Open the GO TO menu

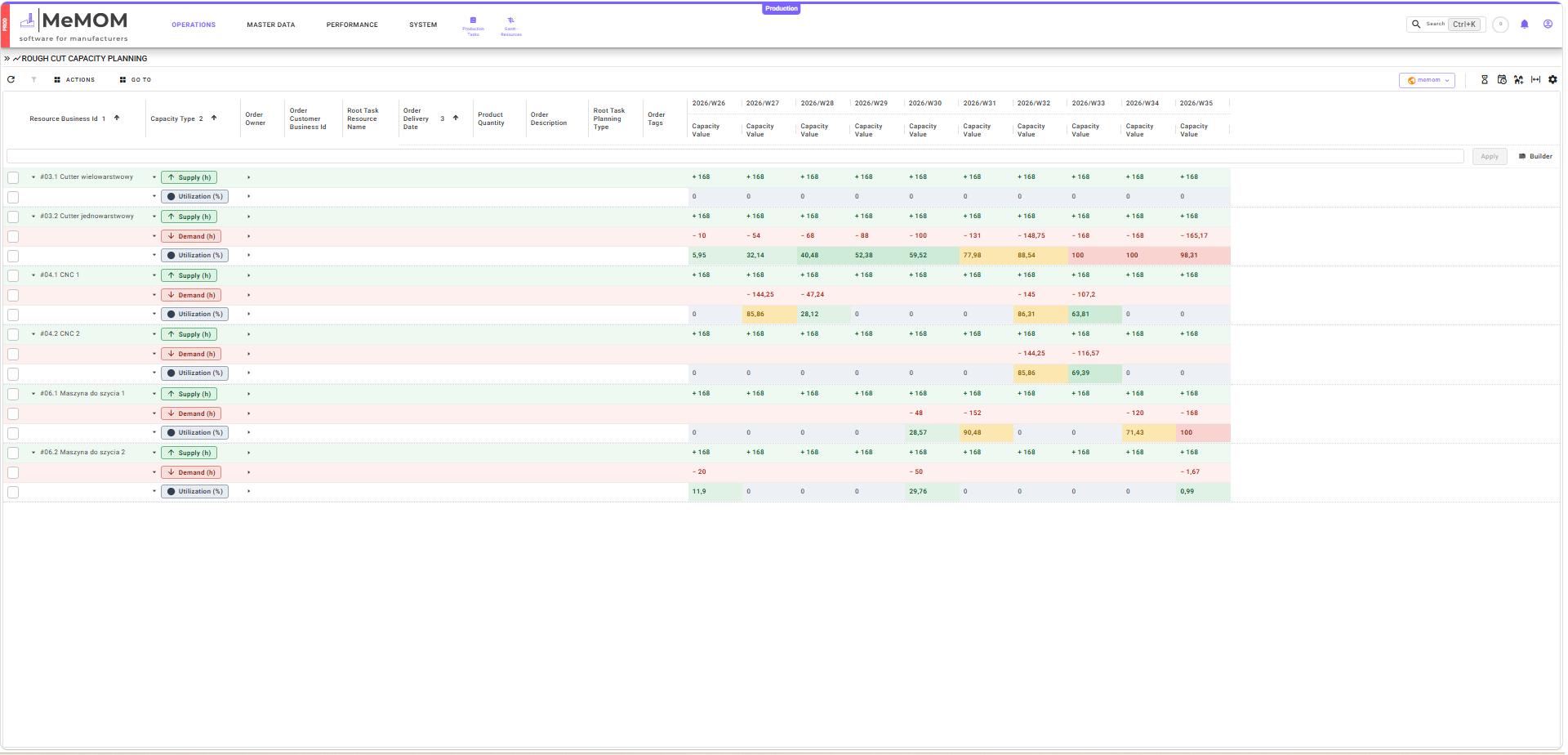135,79
